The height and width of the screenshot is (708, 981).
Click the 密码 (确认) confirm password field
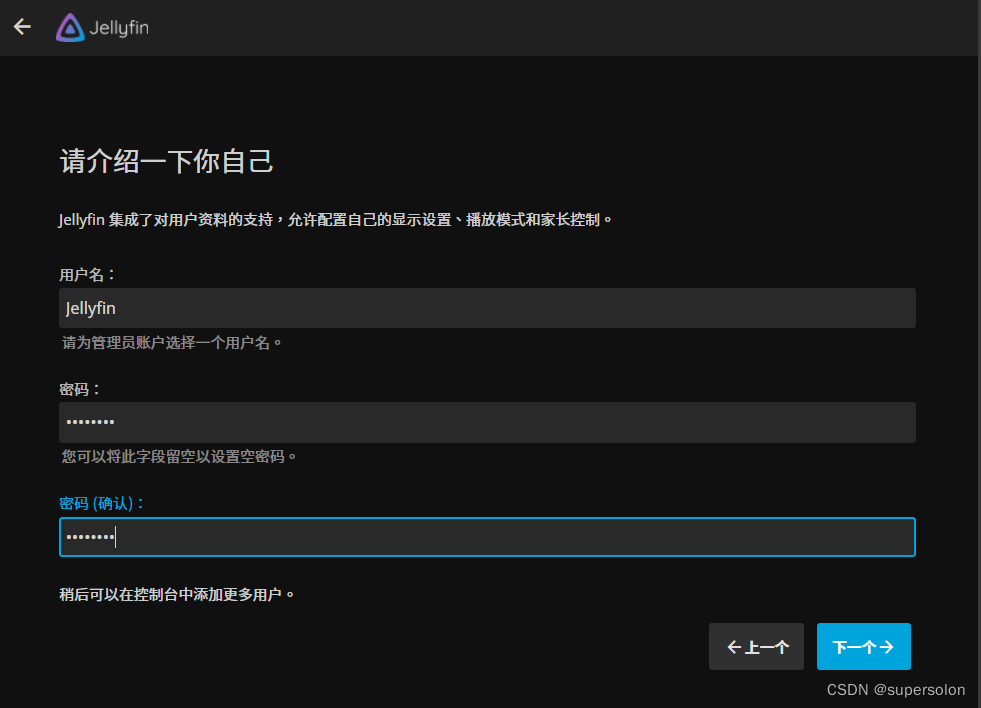(487, 537)
